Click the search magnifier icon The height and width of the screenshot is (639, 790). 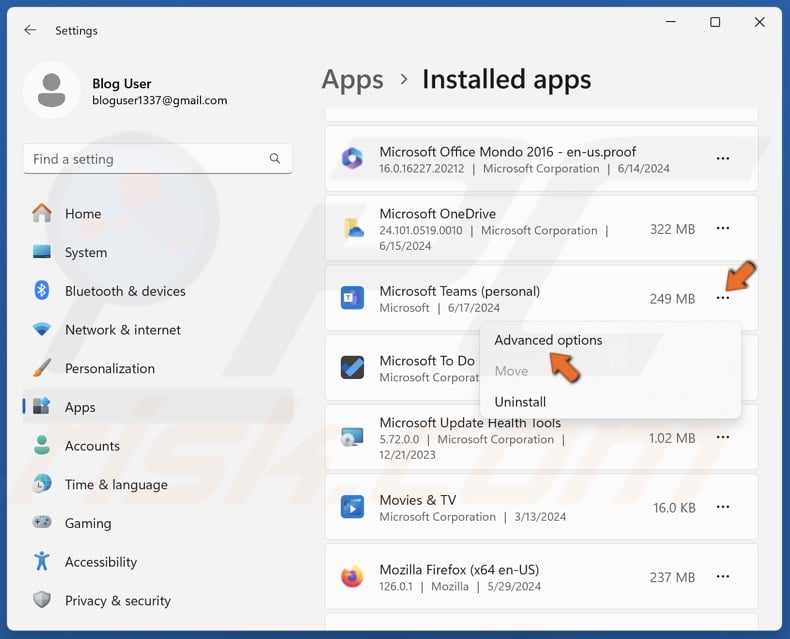275,159
